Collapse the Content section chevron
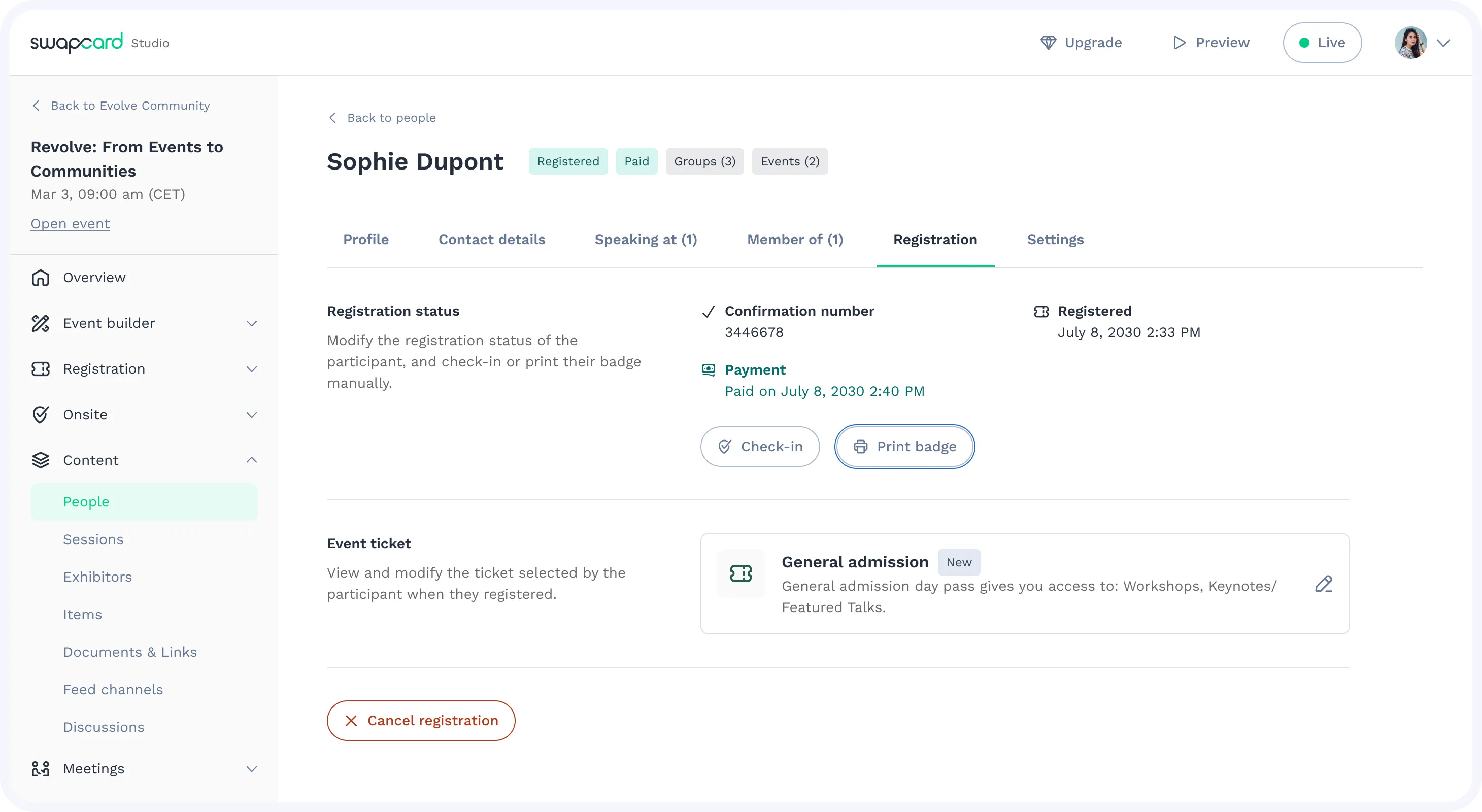 point(251,460)
